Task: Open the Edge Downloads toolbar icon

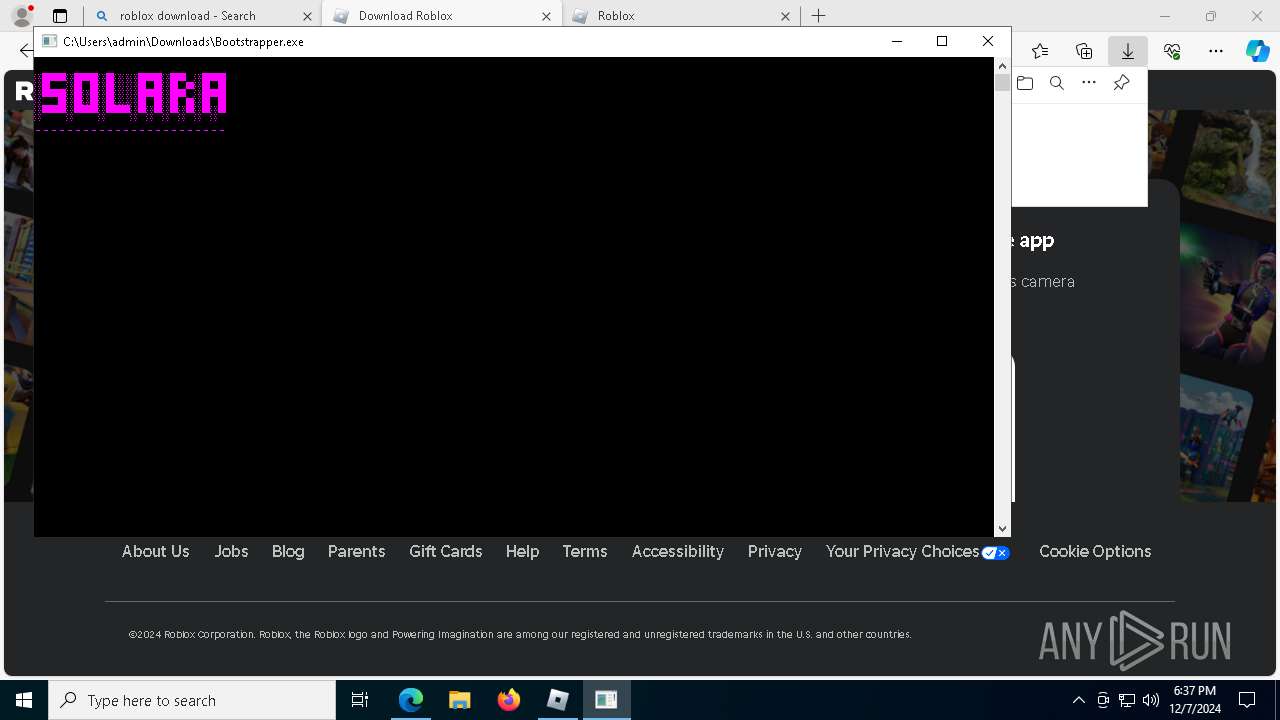Action: (x=1128, y=51)
